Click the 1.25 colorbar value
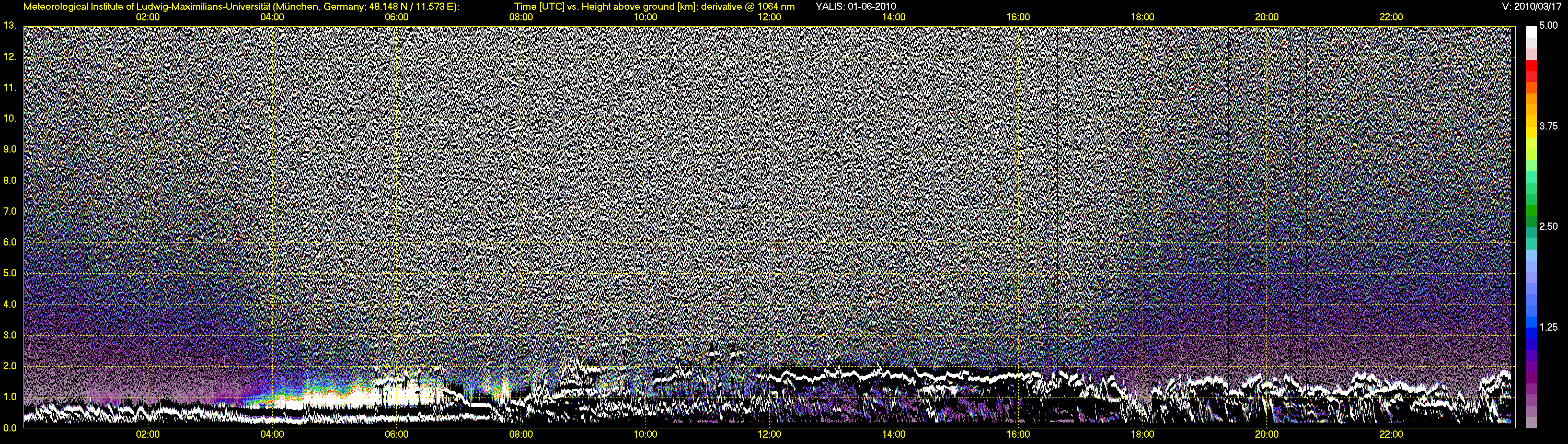 pyautogui.click(x=1549, y=327)
